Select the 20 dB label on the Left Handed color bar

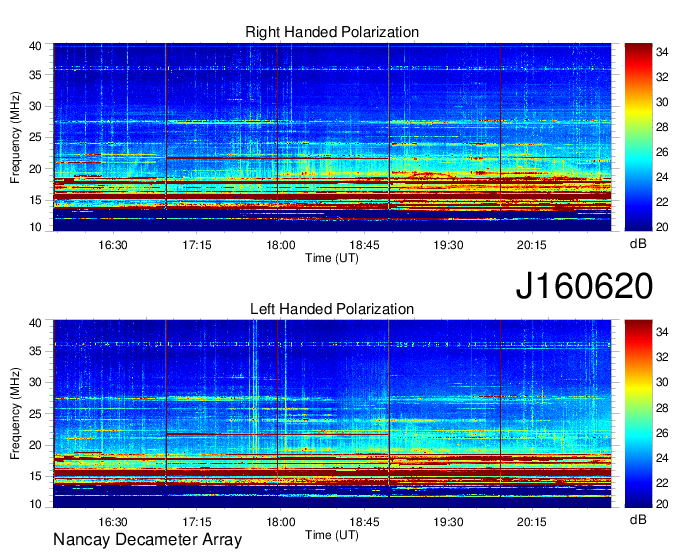tap(662, 504)
